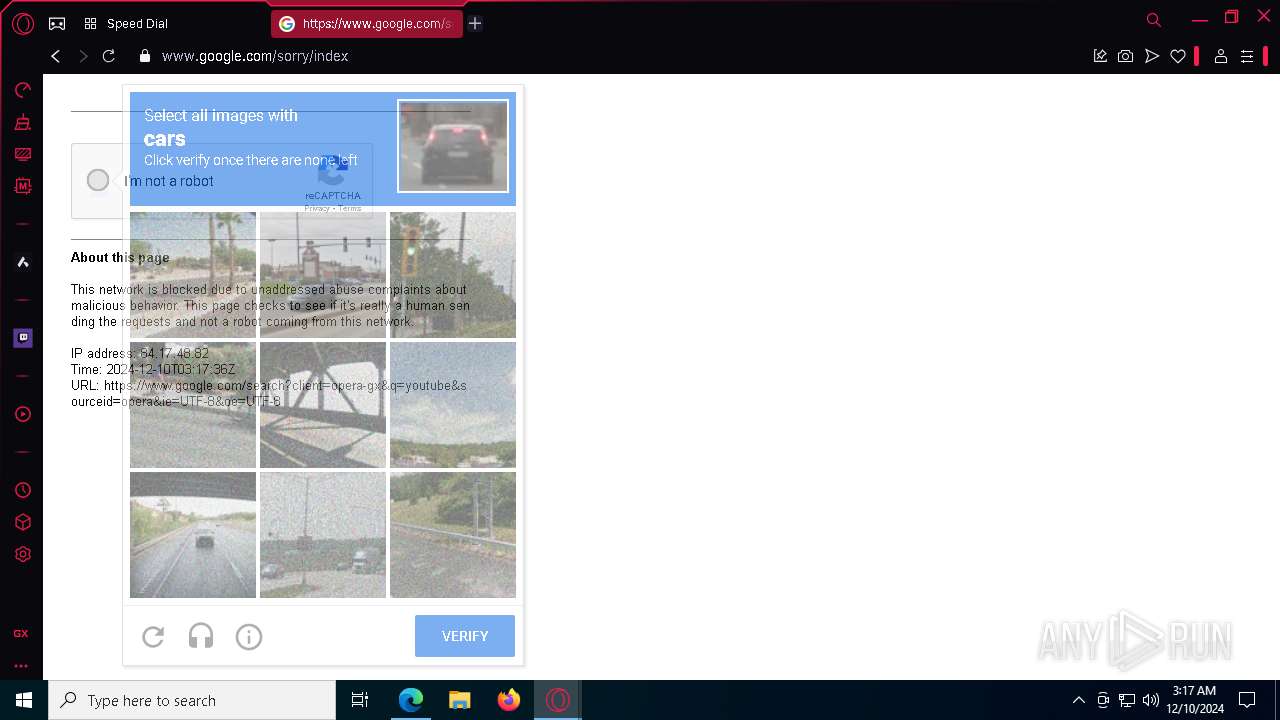1280x720 pixels.
Task: Select captcha tile with palm tree street
Action: (193, 275)
